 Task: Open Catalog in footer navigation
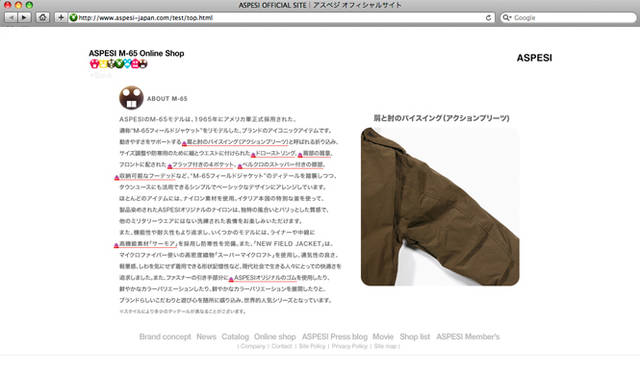(x=235, y=337)
